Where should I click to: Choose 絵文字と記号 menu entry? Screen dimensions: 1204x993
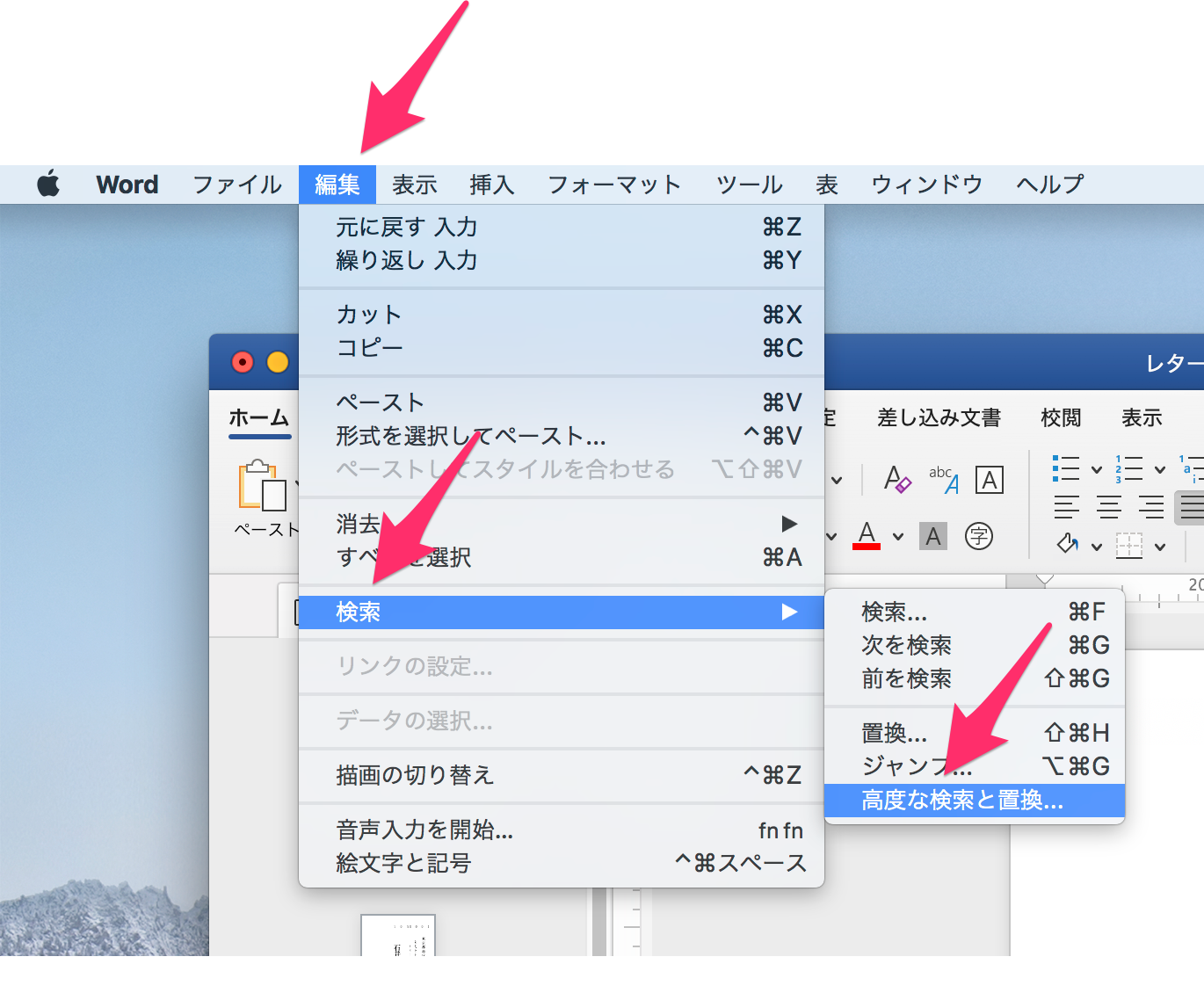tap(562, 863)
